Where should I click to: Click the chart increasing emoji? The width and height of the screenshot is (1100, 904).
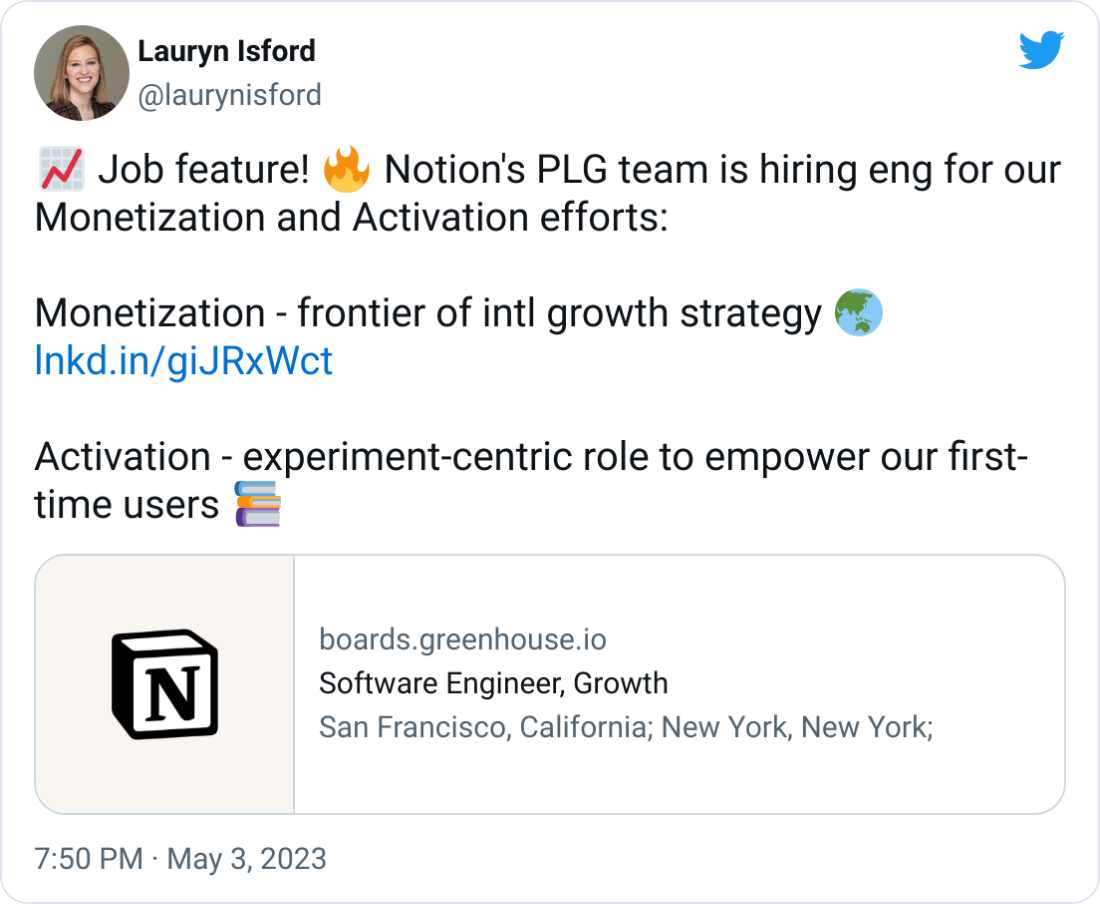click(60, 169)
